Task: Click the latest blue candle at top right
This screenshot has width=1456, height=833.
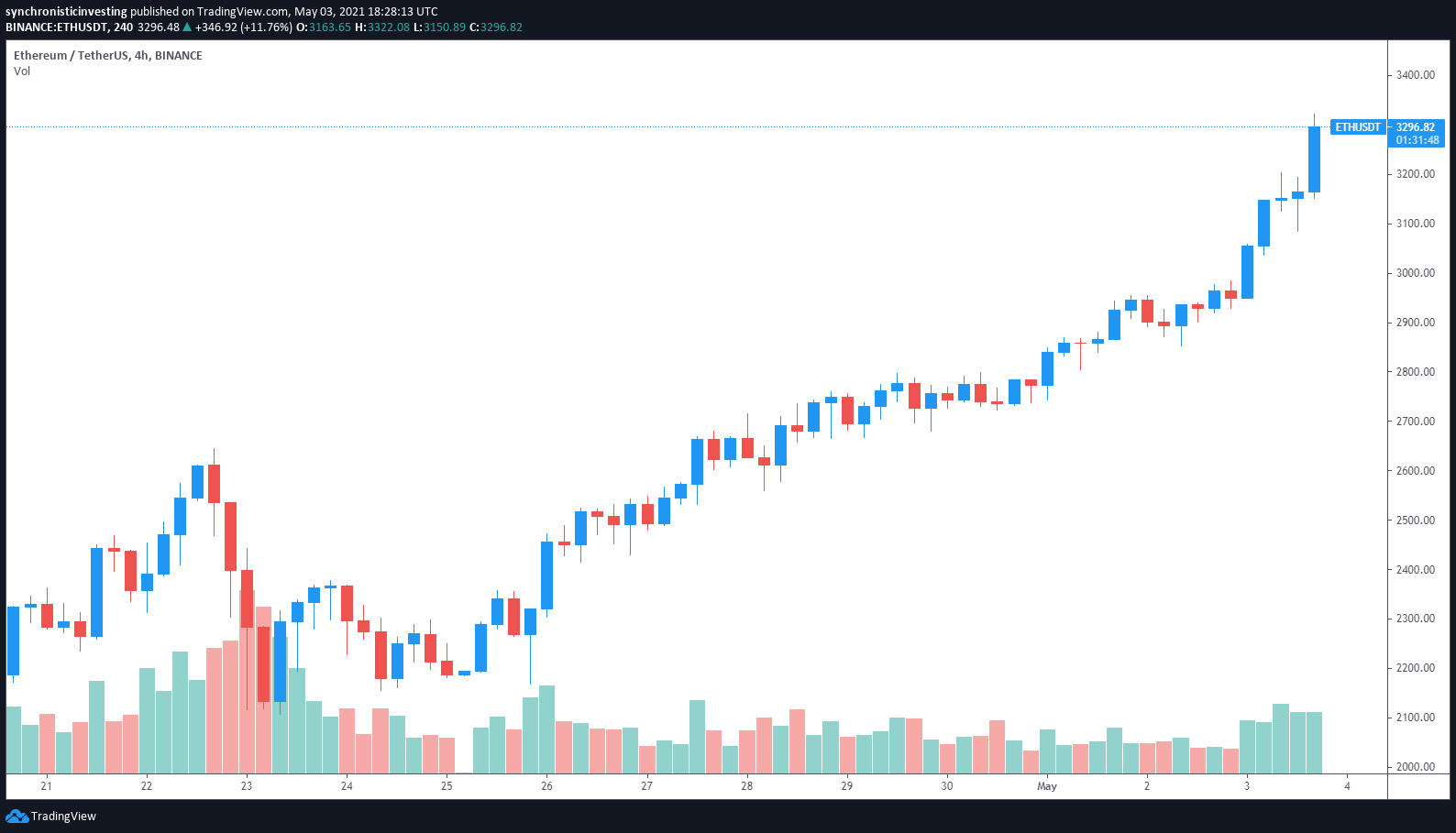Action: [x=1314, y=159]
